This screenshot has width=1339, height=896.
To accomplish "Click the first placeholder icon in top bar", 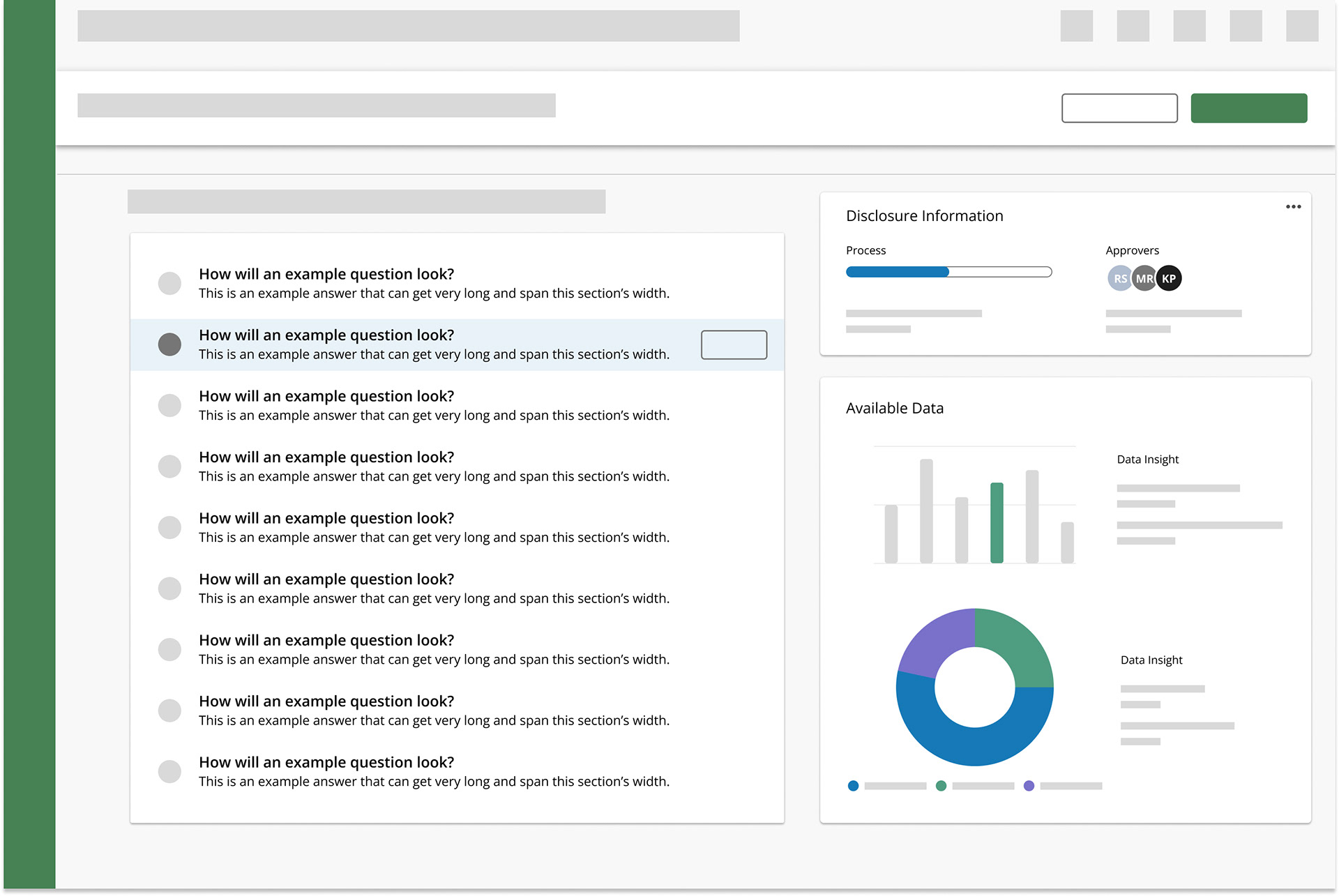I will (x=1076, y=26).
